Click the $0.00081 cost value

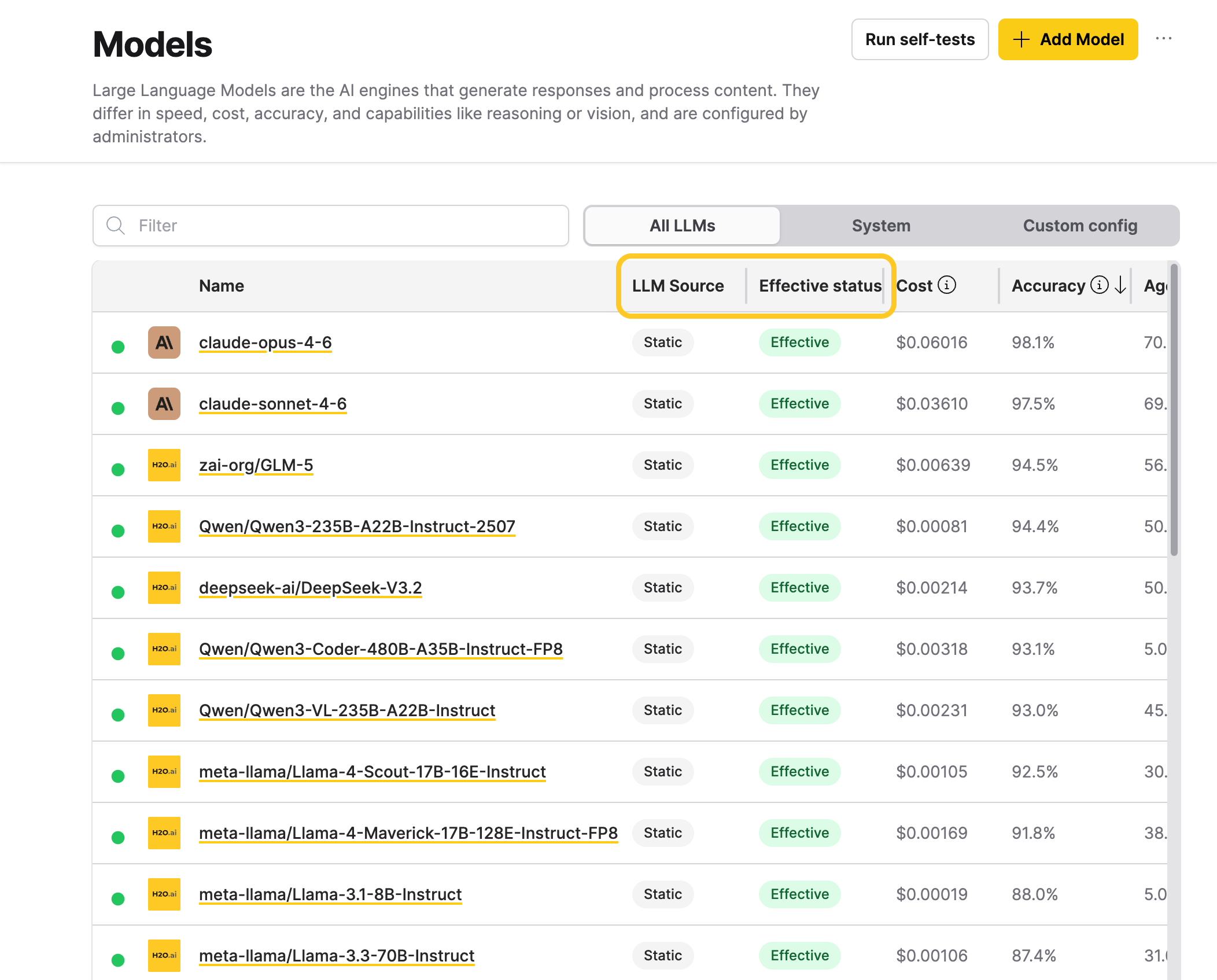point(931,526)
